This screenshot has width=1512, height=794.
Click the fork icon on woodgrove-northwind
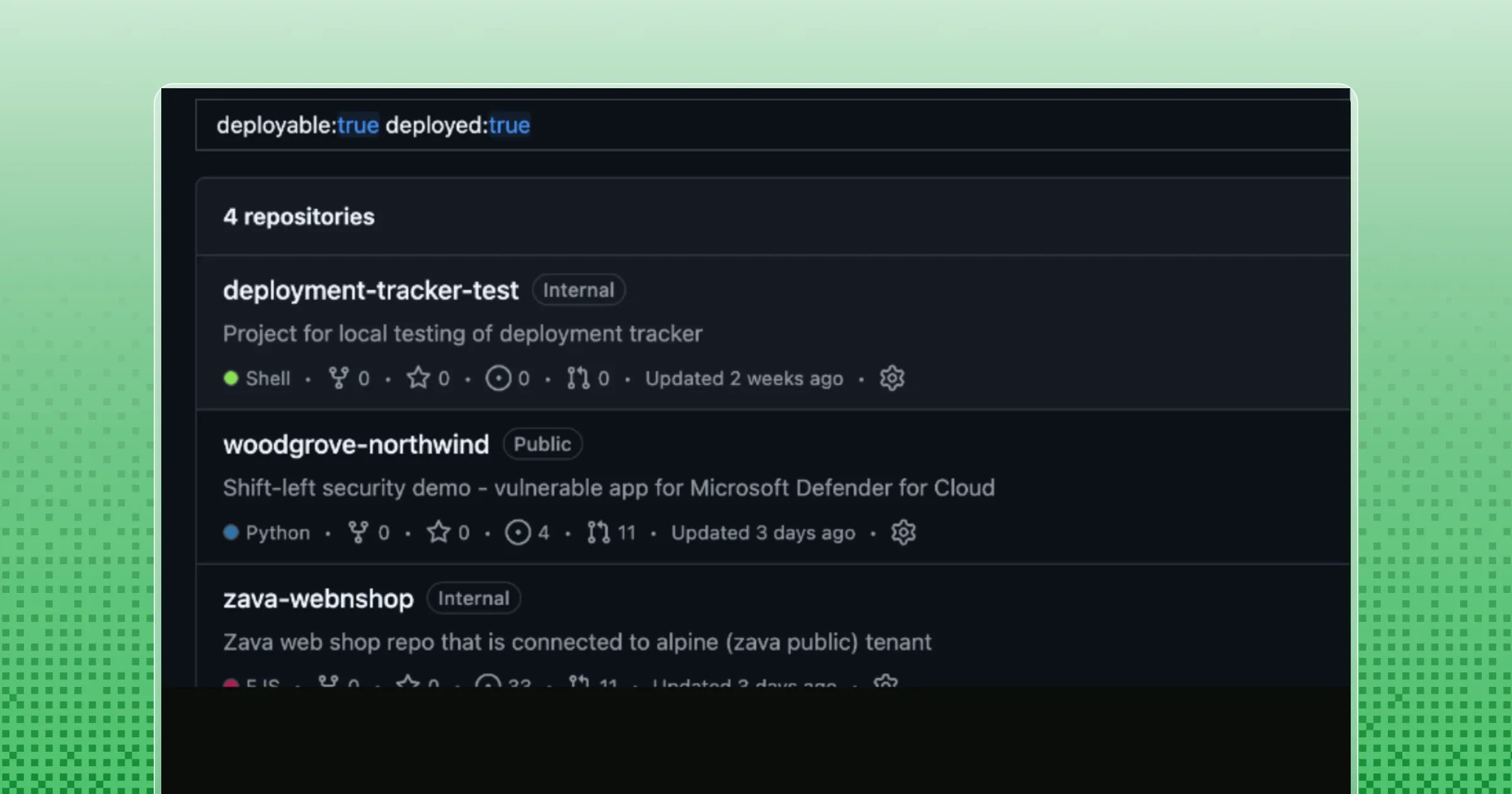(357, 532)
